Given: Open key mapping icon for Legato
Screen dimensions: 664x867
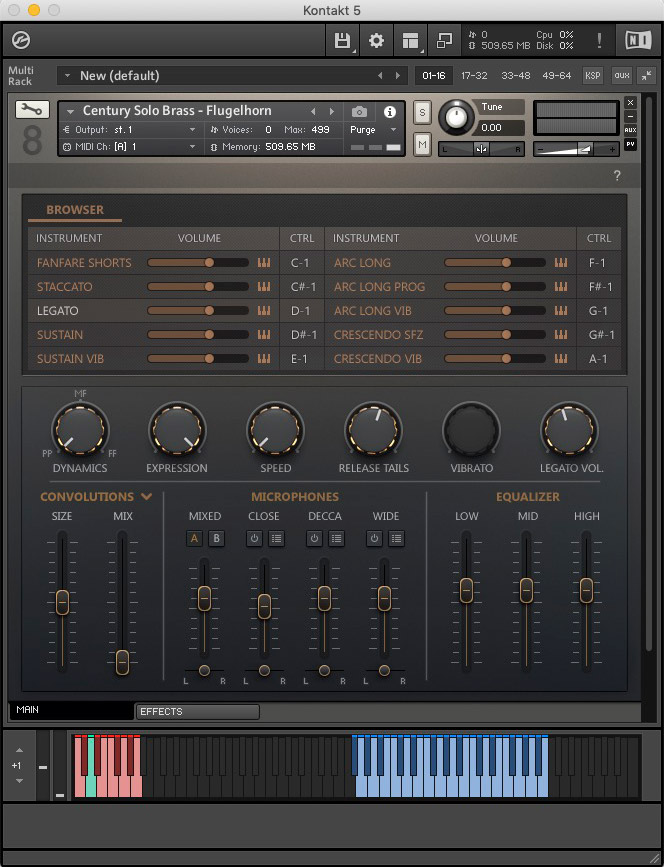Looking at the screenshot, I should [264, 311].
